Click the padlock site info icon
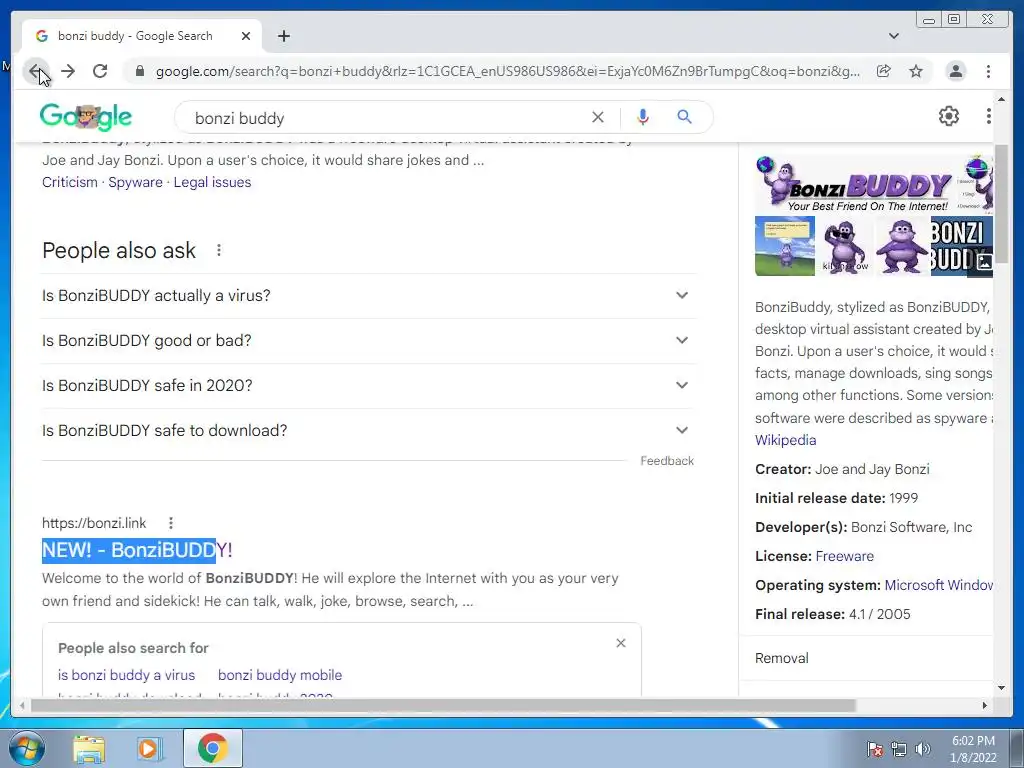 pos(140,71)
